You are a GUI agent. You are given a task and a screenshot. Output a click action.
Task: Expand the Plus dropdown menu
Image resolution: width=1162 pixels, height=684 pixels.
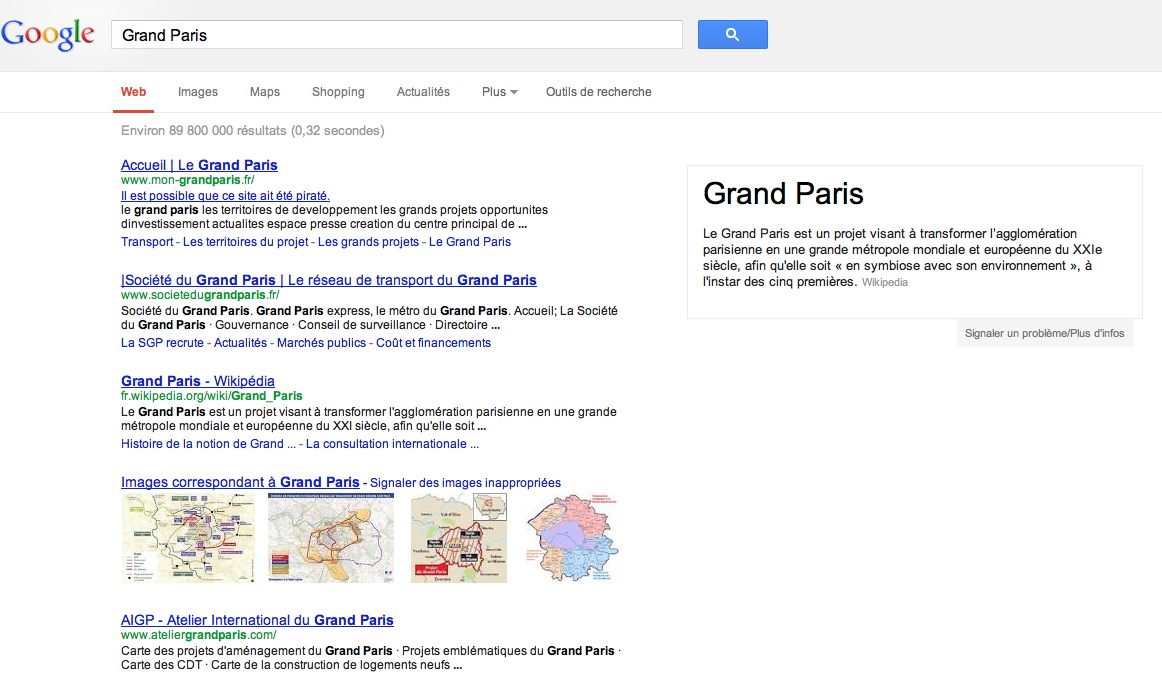click(x=499, y=92)
